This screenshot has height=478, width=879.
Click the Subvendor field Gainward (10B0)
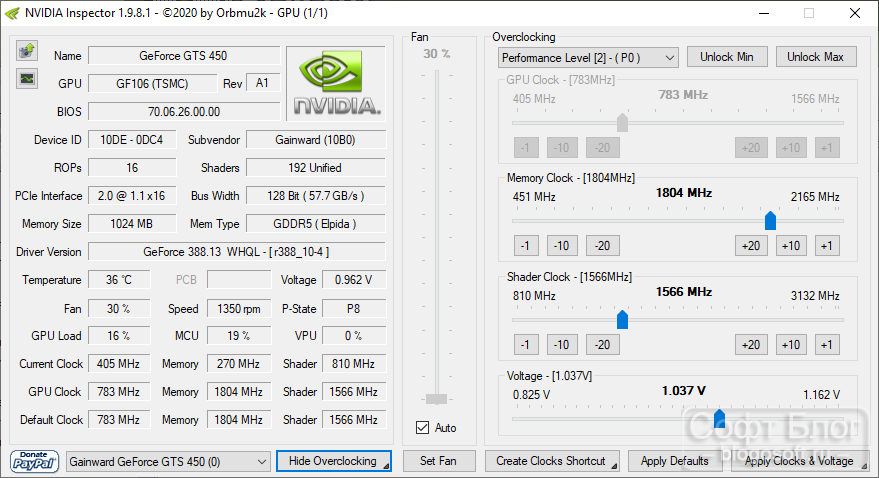point(316,140)
